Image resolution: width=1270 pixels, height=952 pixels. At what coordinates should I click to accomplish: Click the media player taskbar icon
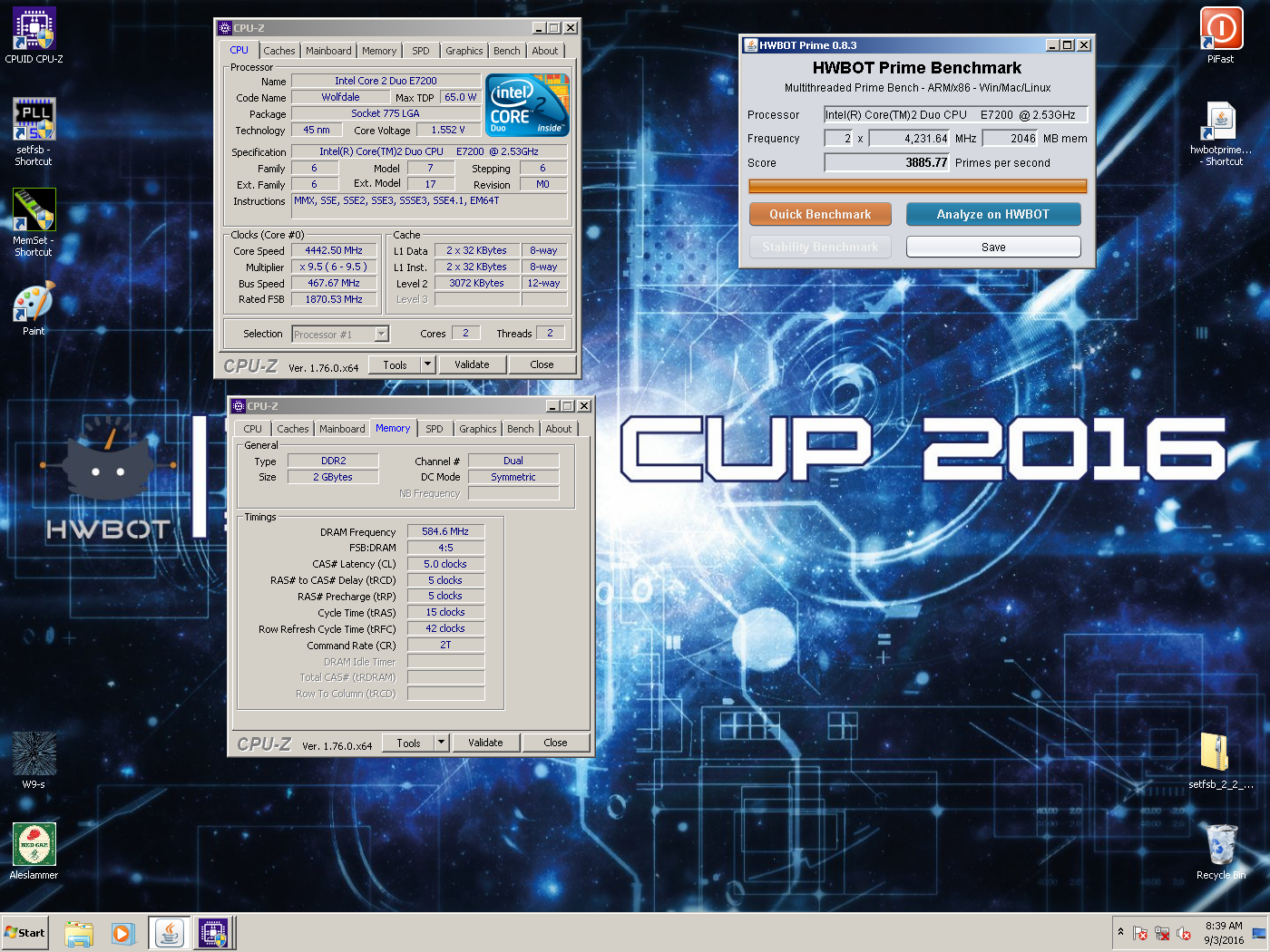(x=123, y=933)
